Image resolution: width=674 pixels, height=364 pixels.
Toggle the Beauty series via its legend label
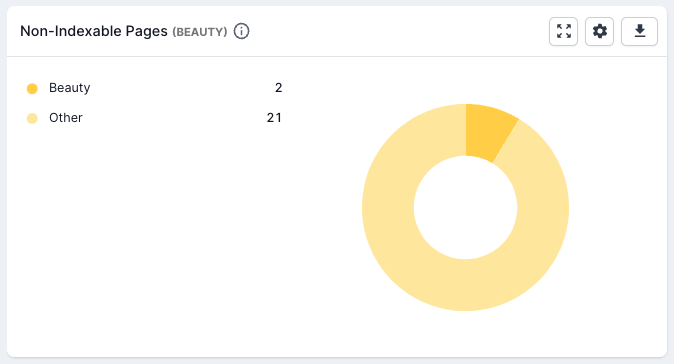click(70, 88)
